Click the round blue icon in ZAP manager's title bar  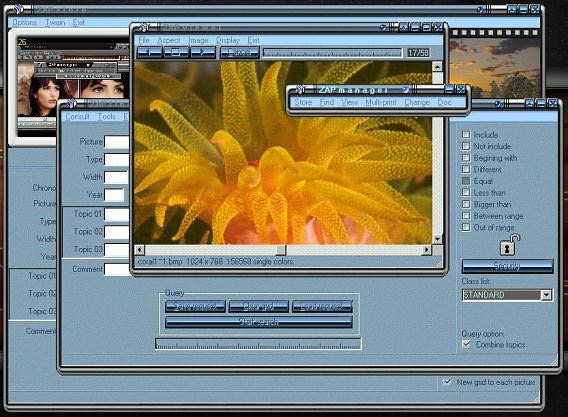(406, 89)
